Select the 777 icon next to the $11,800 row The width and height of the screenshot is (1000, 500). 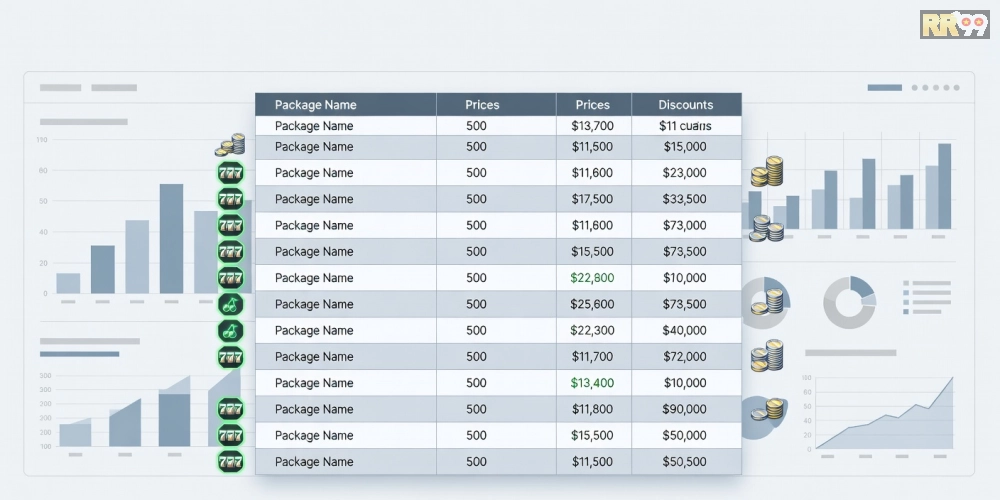pos(231,409)
